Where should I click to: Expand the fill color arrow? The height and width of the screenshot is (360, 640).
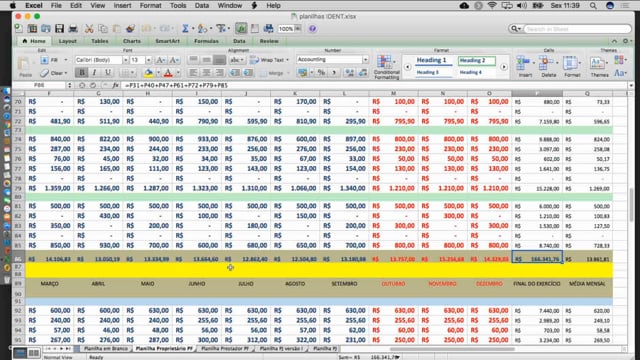pyautogui.click(x=158, y=73)
